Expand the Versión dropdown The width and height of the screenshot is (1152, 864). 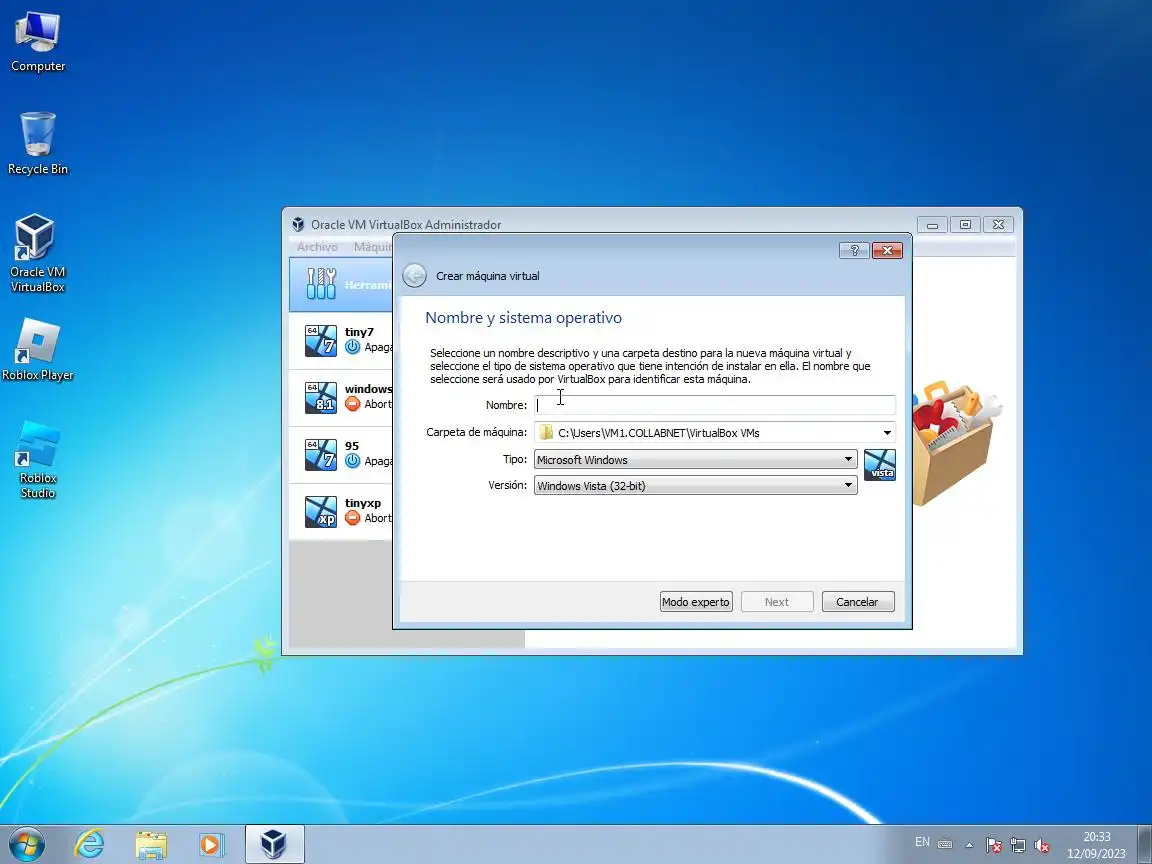pos(848,485)
